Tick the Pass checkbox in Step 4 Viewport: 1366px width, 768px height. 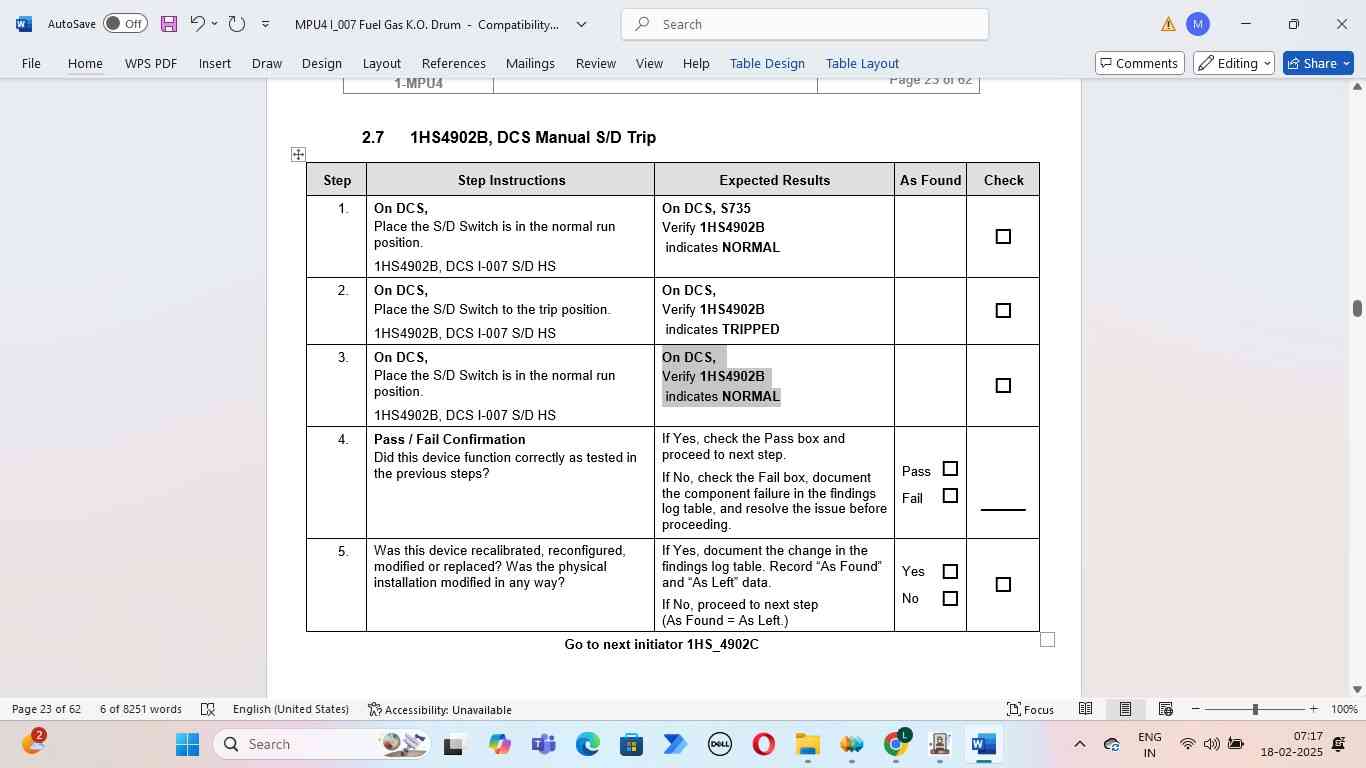pos(950,469)
